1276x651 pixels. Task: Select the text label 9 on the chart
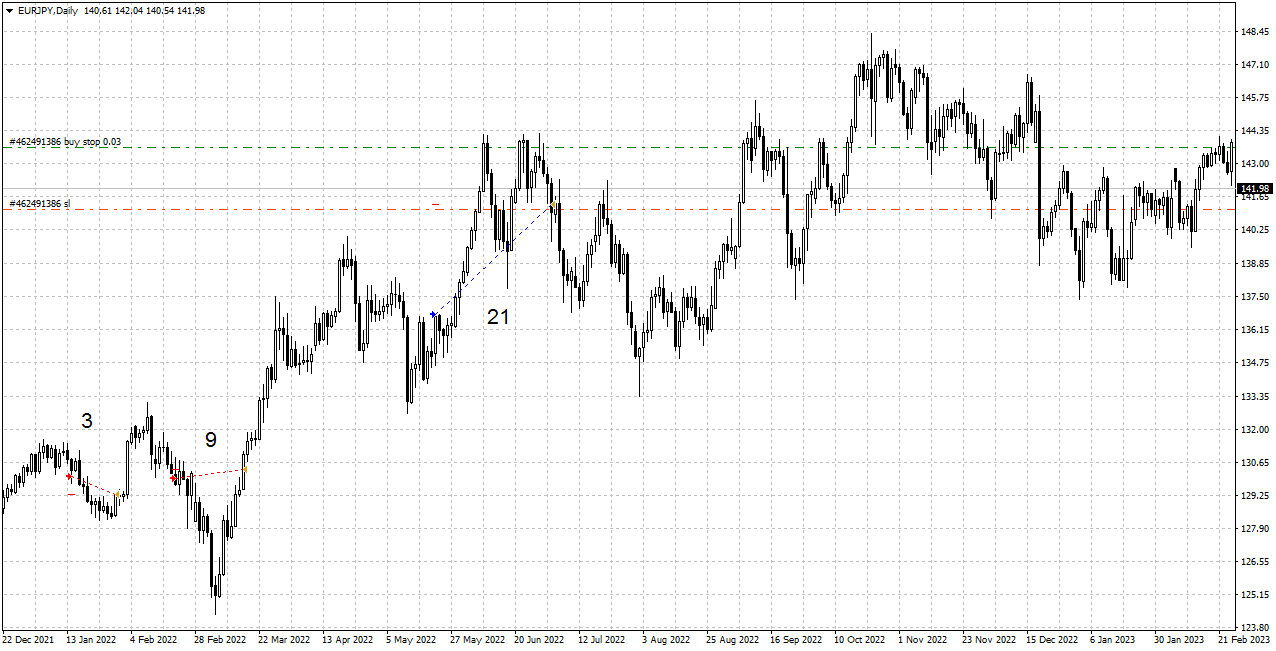click(x=211, y=440)
